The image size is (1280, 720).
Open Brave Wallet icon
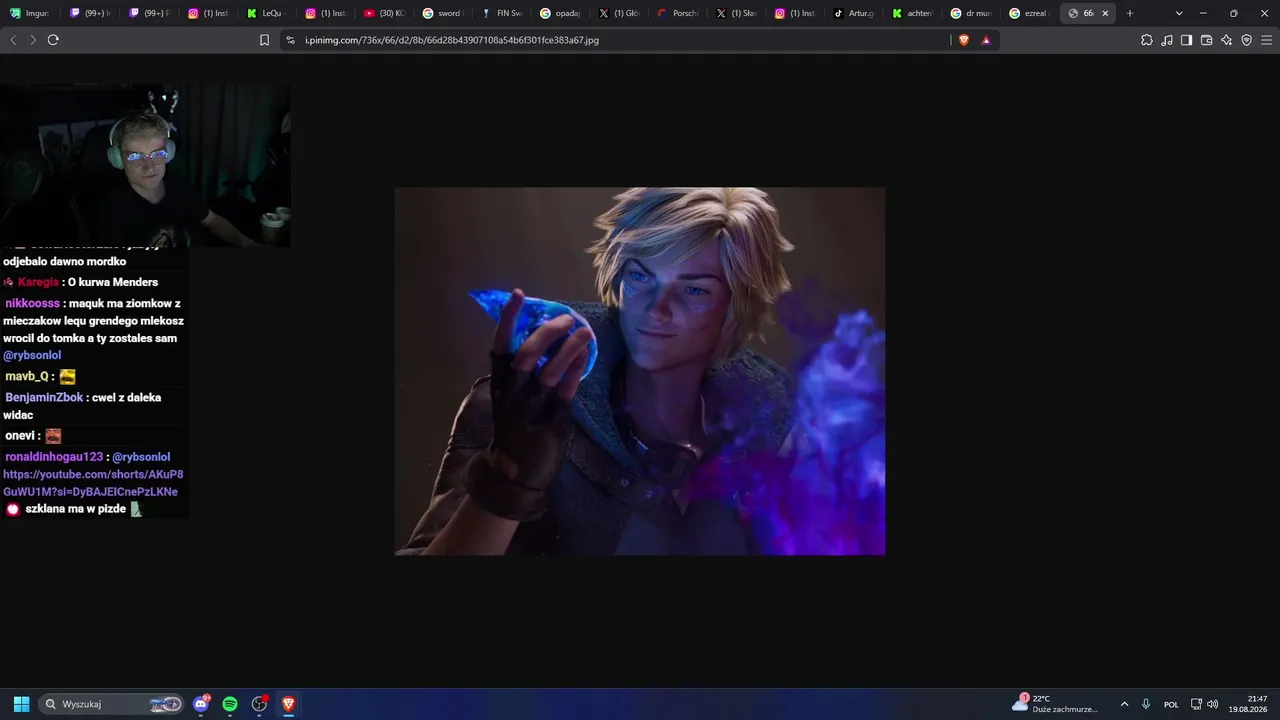point(1206,40)
